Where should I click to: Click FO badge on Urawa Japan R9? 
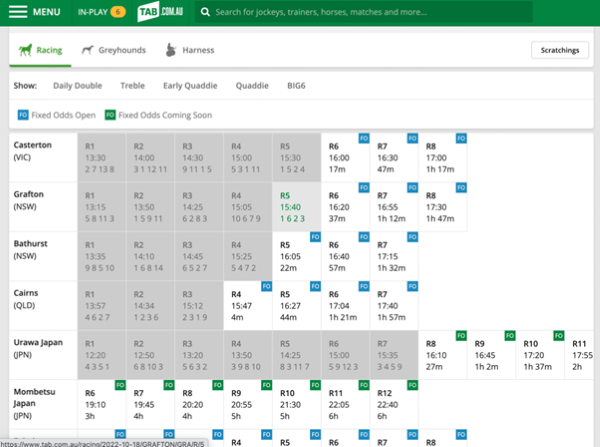(x=510, y=336)
